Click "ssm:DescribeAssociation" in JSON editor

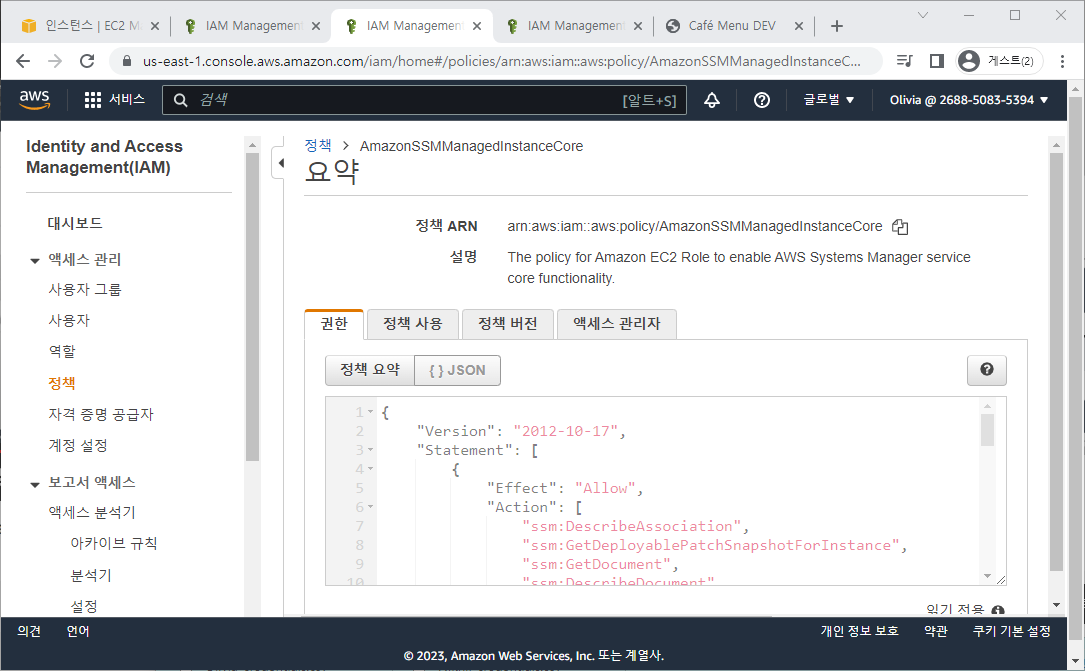coord(632,526)
